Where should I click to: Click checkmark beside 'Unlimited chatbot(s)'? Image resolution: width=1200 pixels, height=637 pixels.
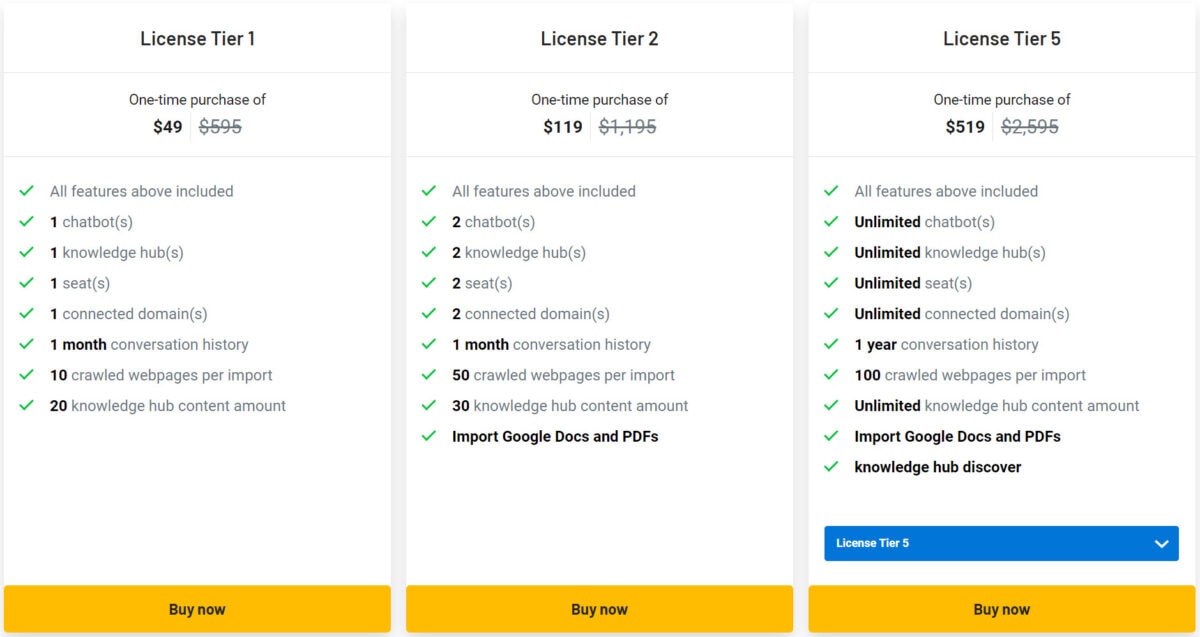pyautogui.click(x=831, y=221)
